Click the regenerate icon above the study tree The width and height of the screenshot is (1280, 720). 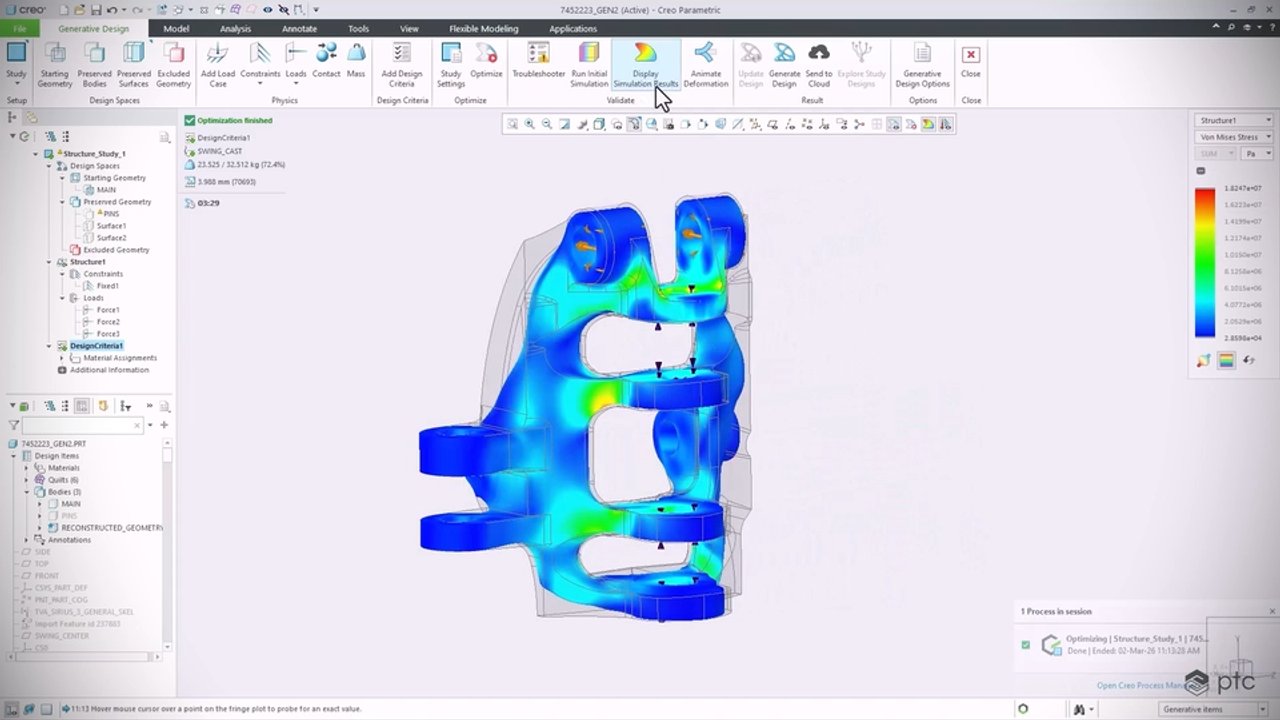tap(24, 136)
